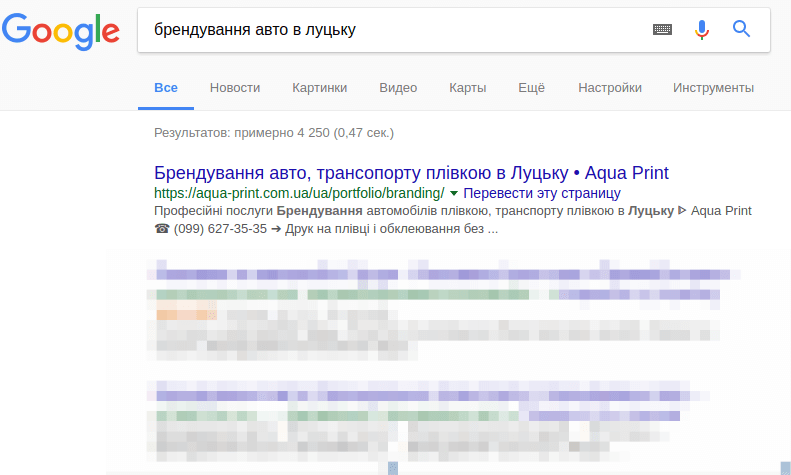This screenshot has height=475, width=791.
Task: Open the Aqua Print result title link
Action: pos(411,173)
